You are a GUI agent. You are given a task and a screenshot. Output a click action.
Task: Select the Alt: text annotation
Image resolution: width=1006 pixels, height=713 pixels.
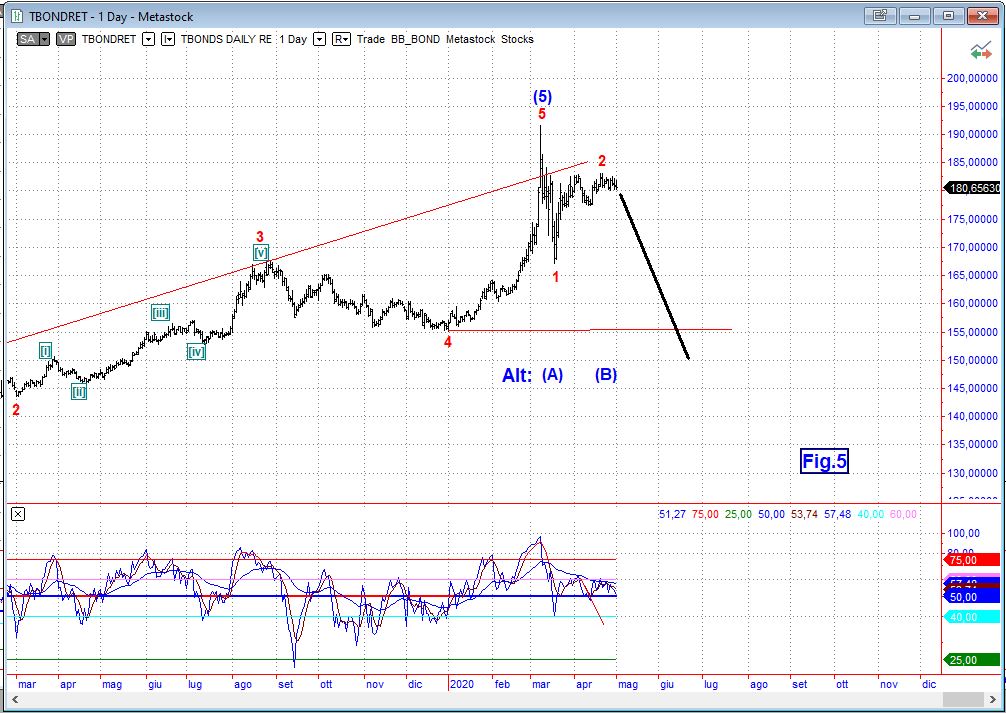(x=516, y=375)
